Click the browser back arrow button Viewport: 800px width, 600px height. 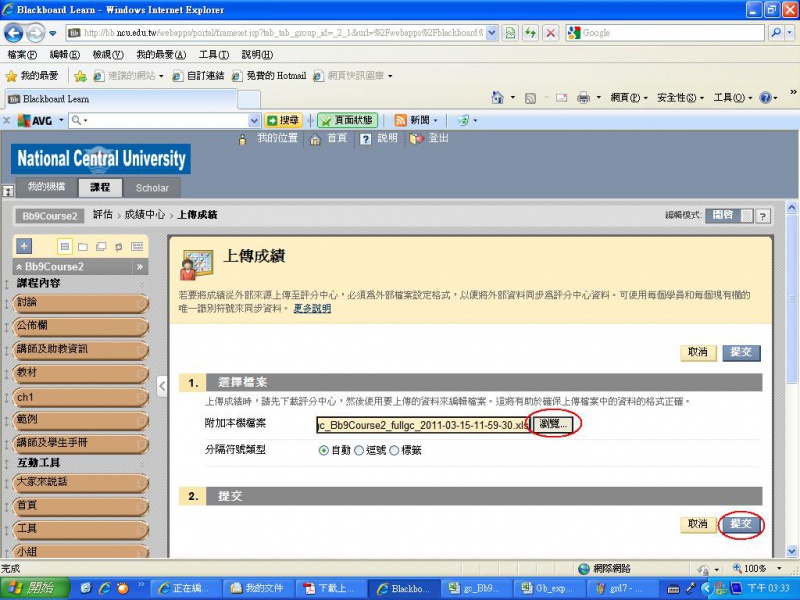pyautogui.click(x=17, y=33)
